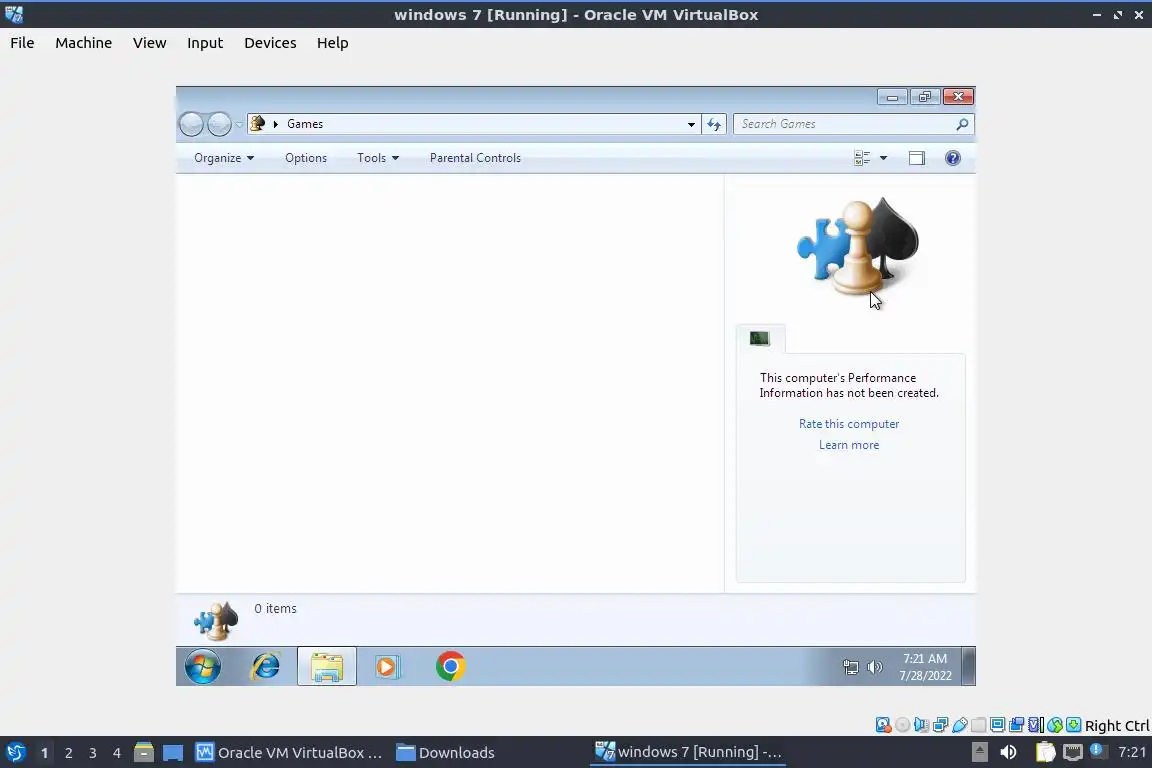Launch Google Chrome from the Windows taskbar

pyautogui.click(x=450, y=667)
